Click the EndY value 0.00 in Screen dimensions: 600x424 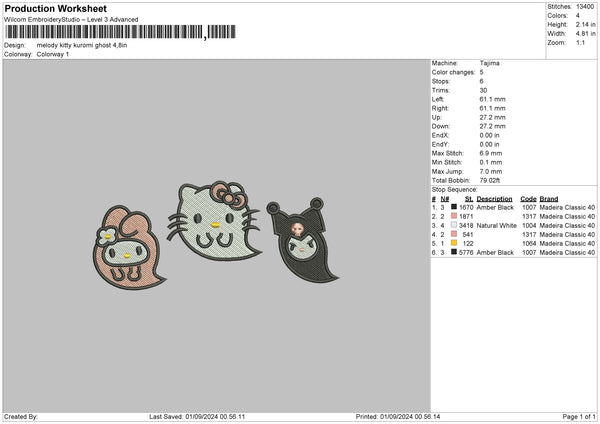489,145
